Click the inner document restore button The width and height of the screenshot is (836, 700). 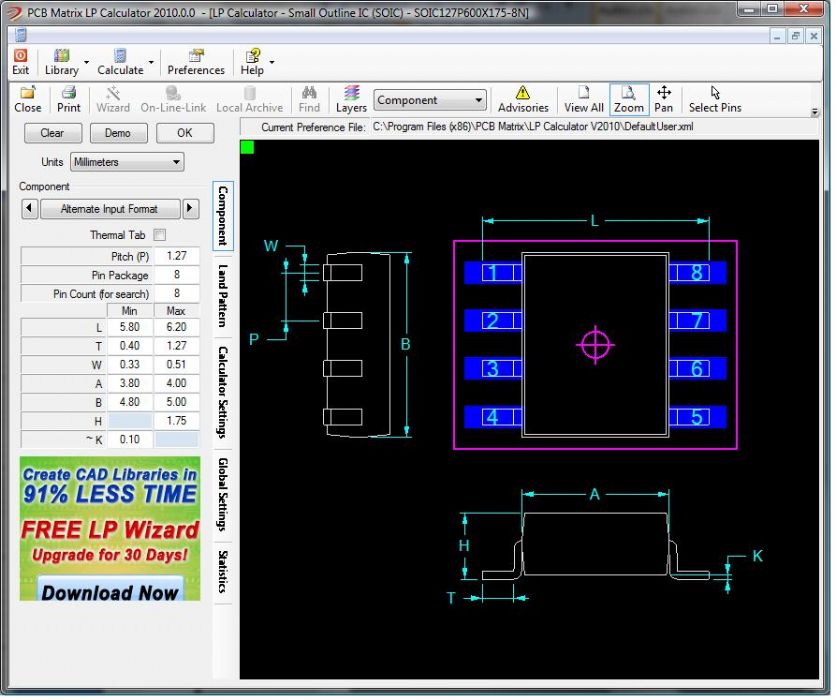point(795,36)
